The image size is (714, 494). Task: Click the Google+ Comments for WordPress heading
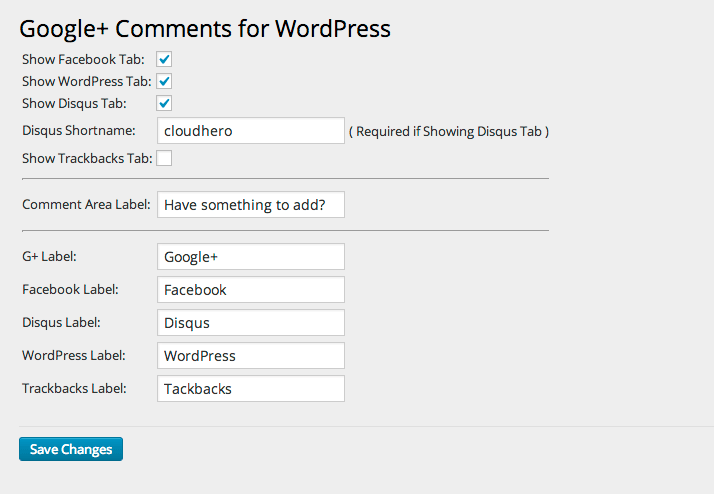coord(205,29)
